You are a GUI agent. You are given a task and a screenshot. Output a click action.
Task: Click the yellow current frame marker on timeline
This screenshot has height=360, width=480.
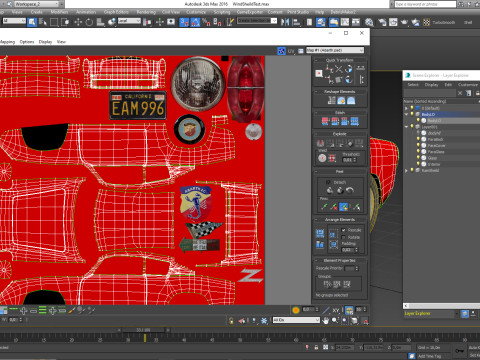[x=145, y=338]
